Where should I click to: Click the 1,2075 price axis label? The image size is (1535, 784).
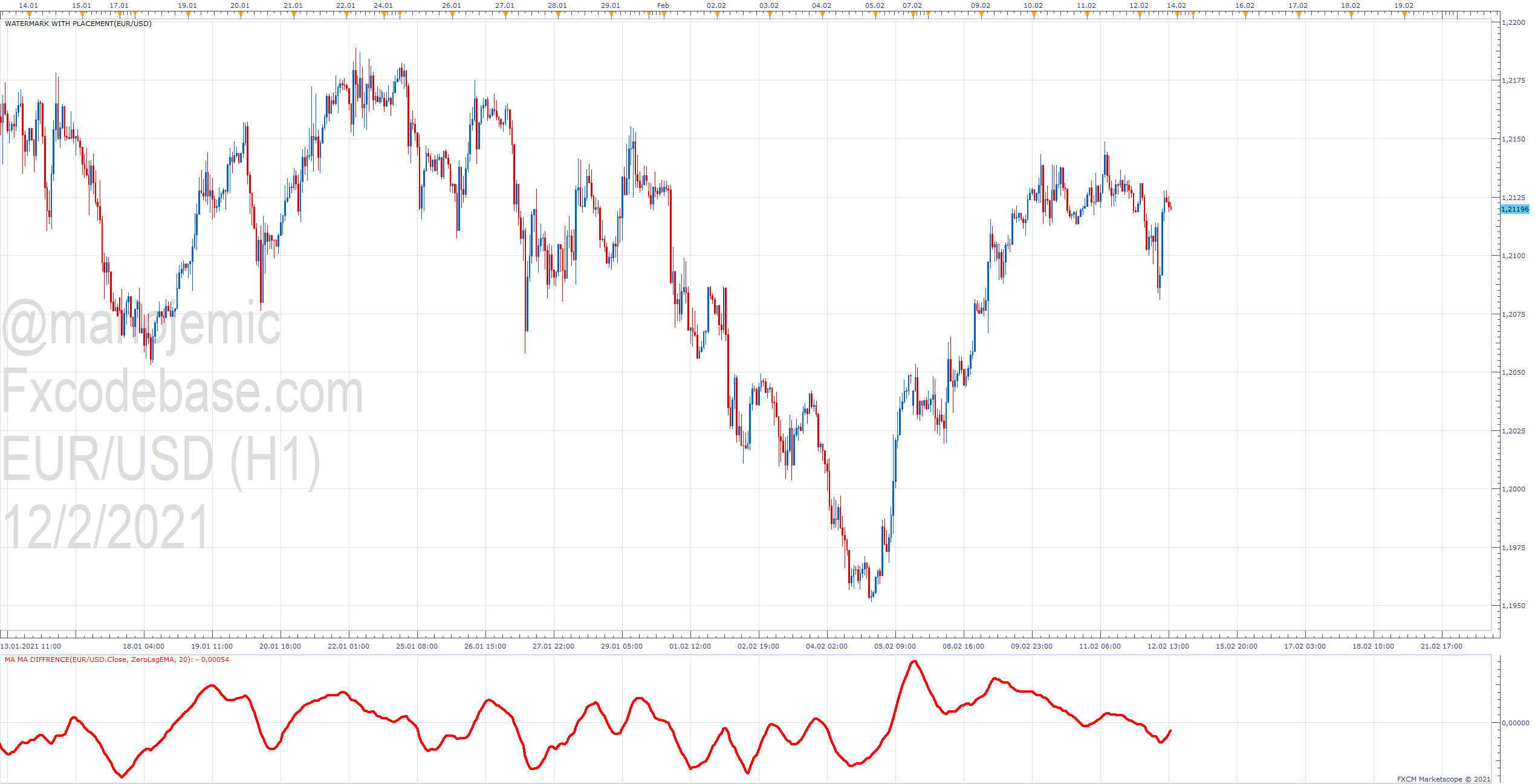(x=1514, y=314)
